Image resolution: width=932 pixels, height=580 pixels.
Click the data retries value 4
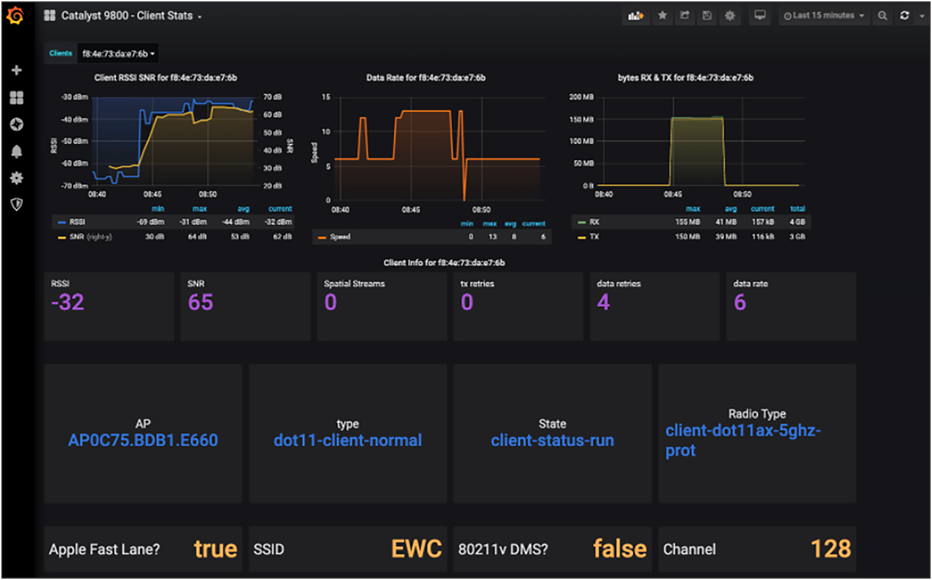pos(603,302)
